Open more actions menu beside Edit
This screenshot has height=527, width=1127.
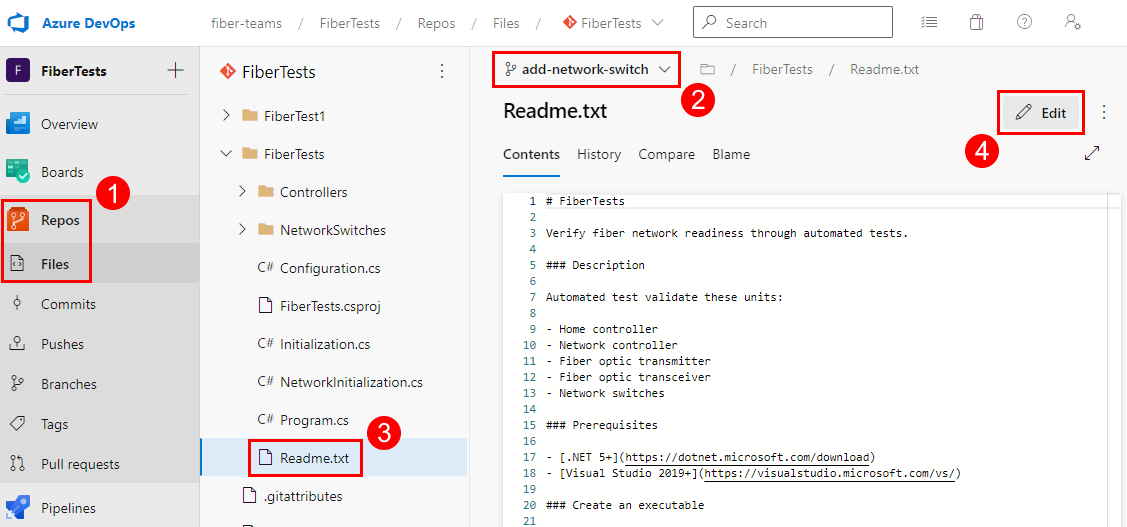tap(1105, 112)
